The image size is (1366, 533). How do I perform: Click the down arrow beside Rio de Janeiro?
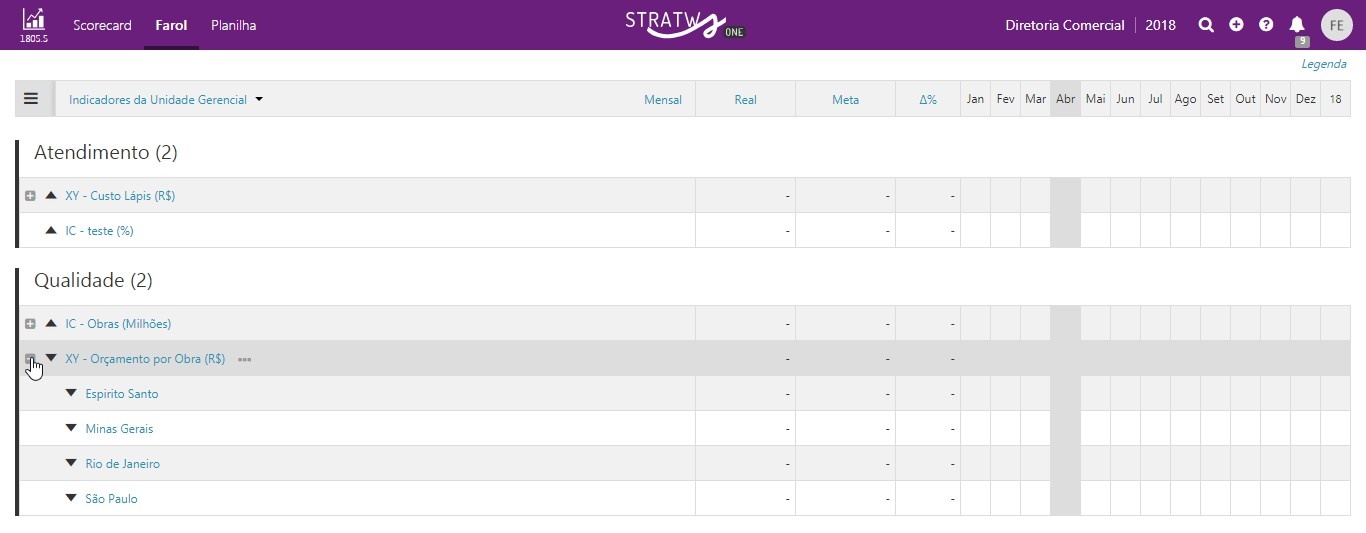[x=71, y=463]
